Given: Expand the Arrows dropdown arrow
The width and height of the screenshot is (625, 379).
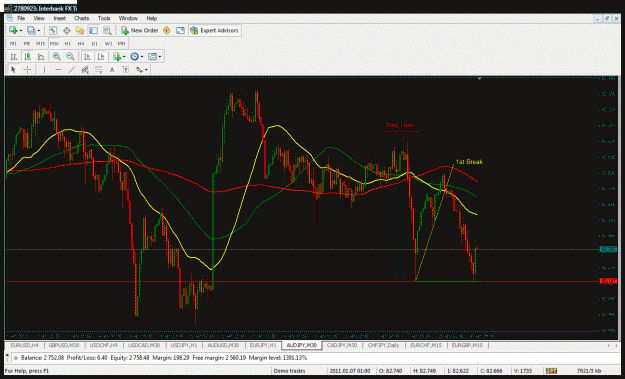Looking at the screenshot, I should (x=146, y=70).
